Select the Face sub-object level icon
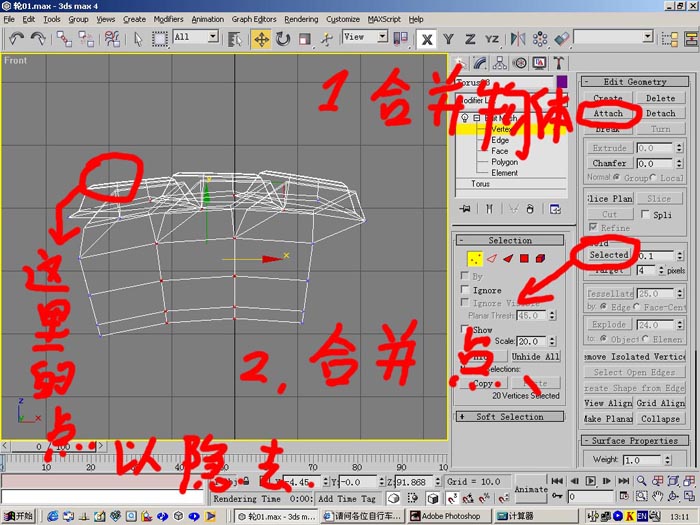Screen dimensions: 700x525 click(508, 258)
